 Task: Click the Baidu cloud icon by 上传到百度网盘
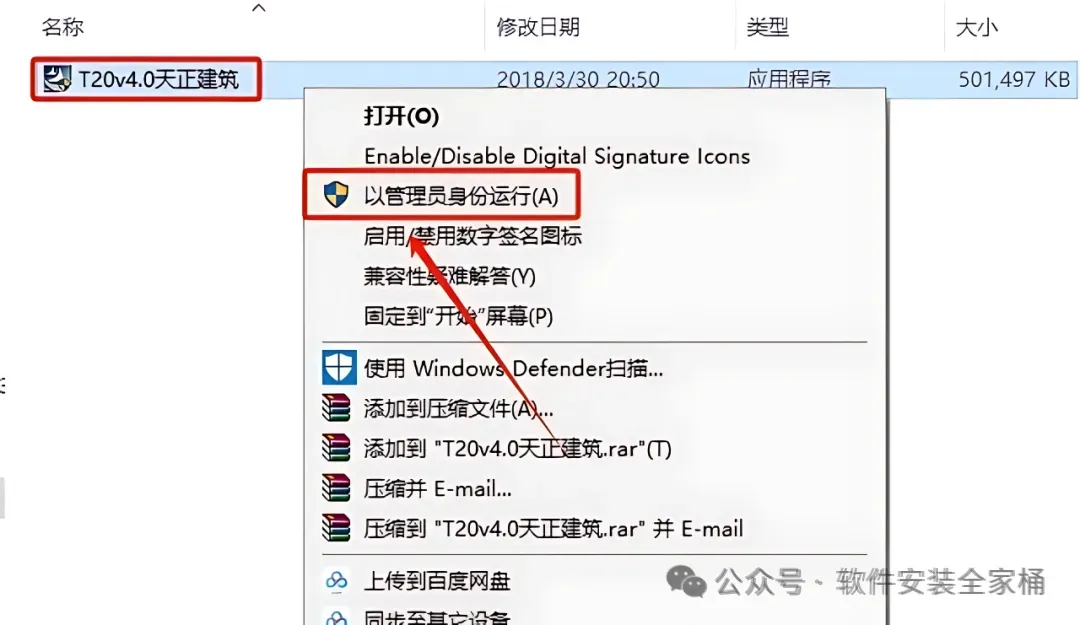[336, 580]
